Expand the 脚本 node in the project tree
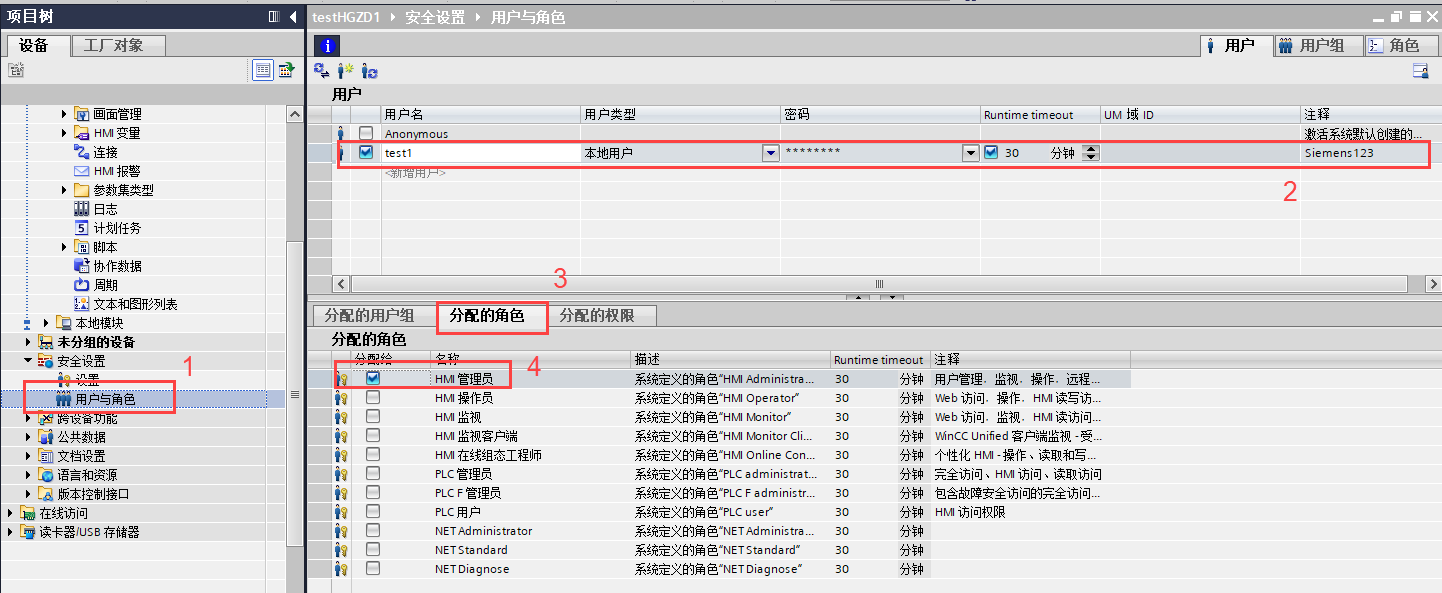Viewport: 1442px width, 593px height. (64, 246)
